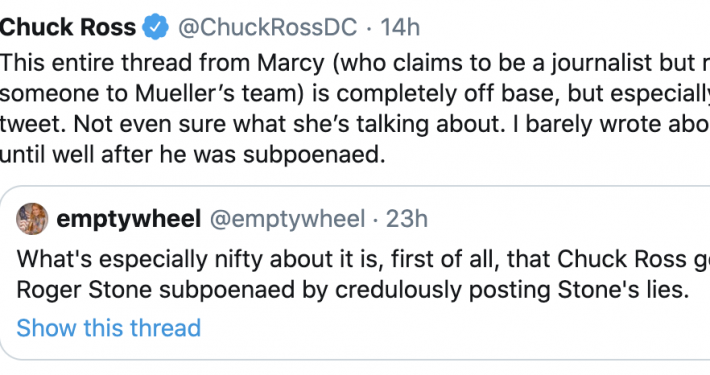Image resolution: width=710 pixels, height=375 pixels.
Task: Click the @emptywheel handle
Action: (x=287, y=219)
